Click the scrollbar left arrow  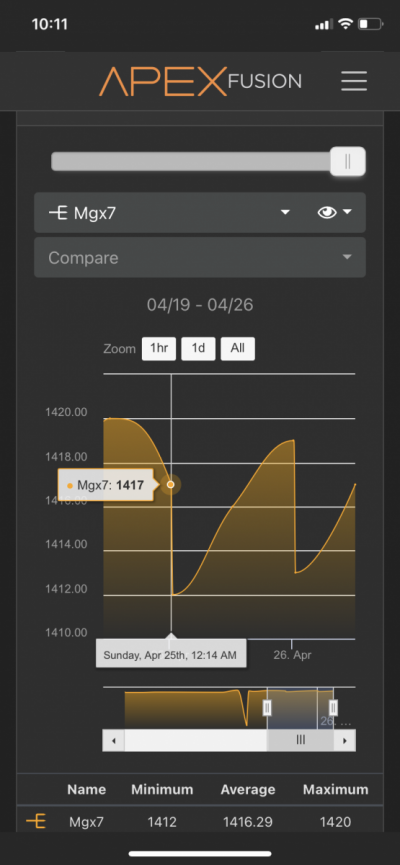tap(114, 740)
